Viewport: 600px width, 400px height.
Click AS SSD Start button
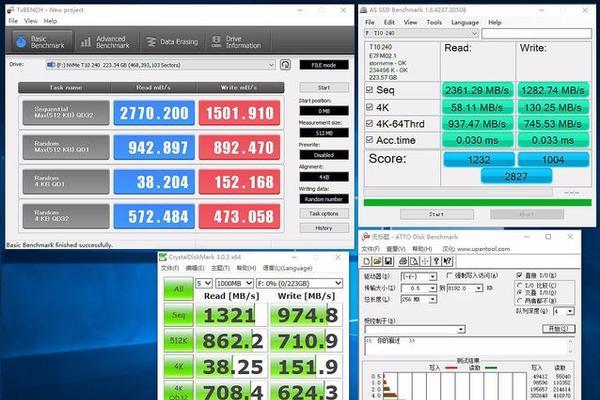tap(437, 214)
